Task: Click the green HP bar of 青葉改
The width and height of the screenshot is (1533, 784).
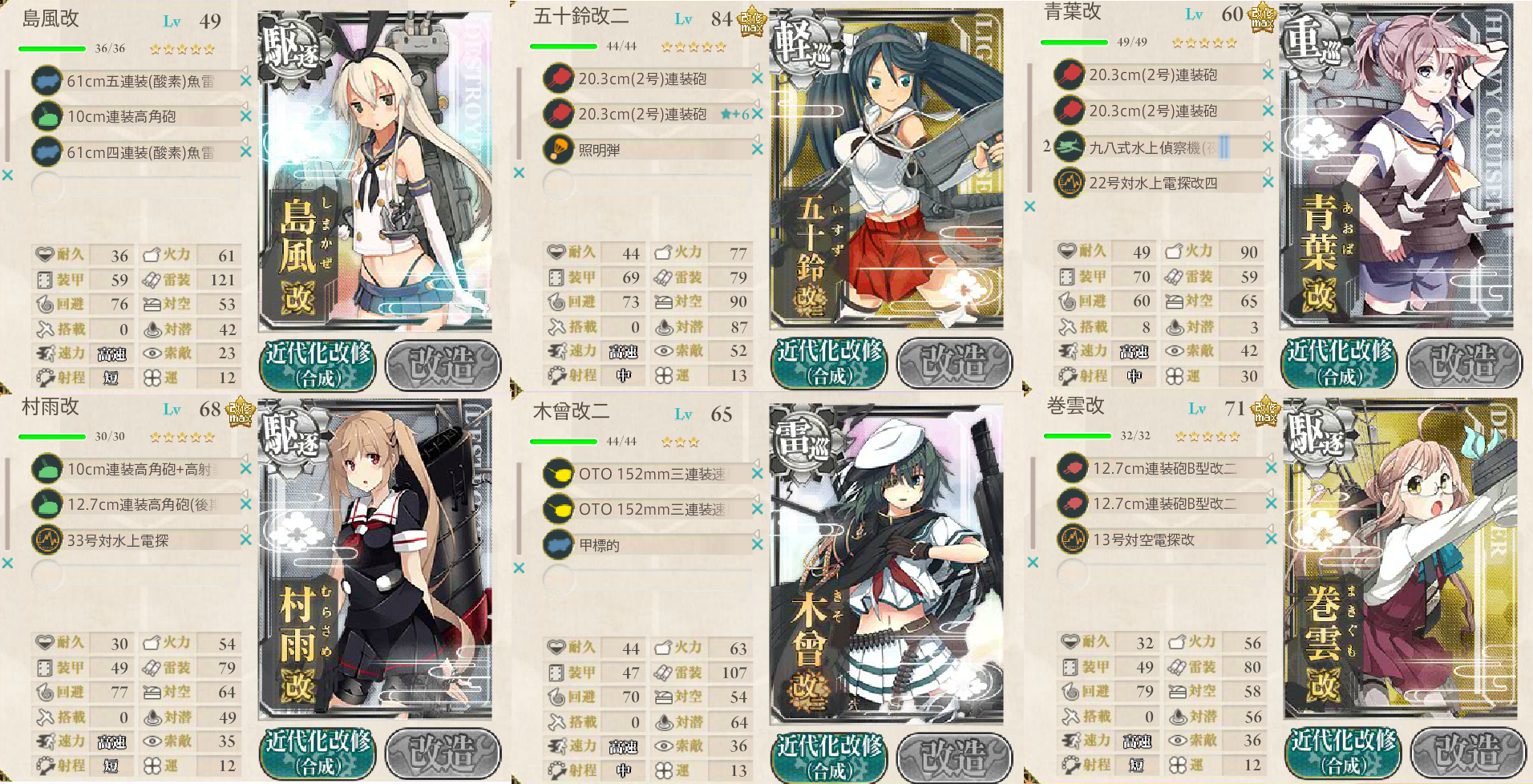Action: [x=1074, y=42]
